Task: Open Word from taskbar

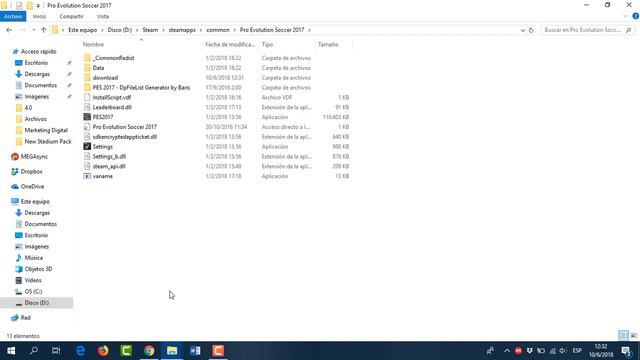Action: pos(195,351)
